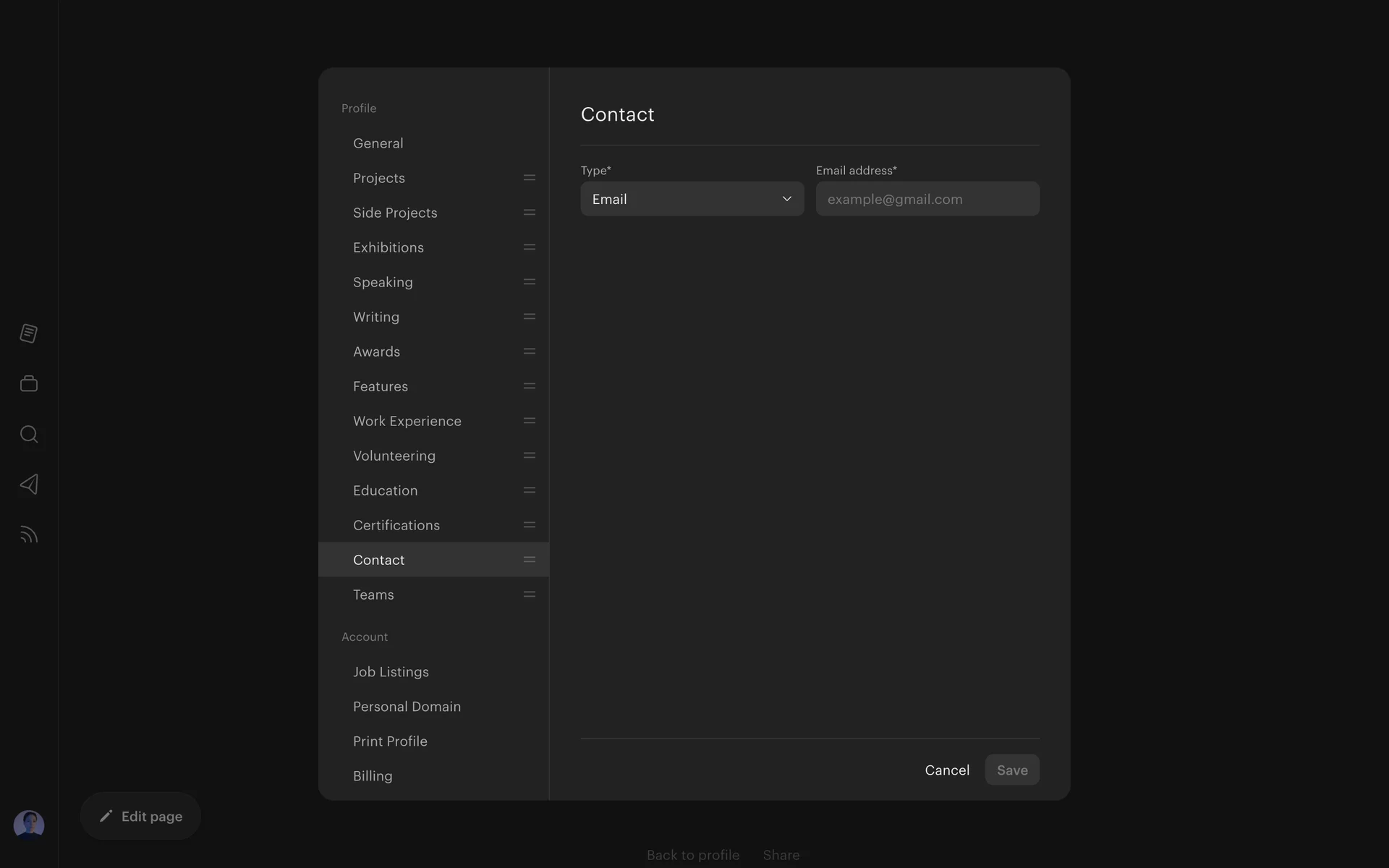Screen dimensions: 1389x868
Task: Select the General profile section
Action: point(378,143)
